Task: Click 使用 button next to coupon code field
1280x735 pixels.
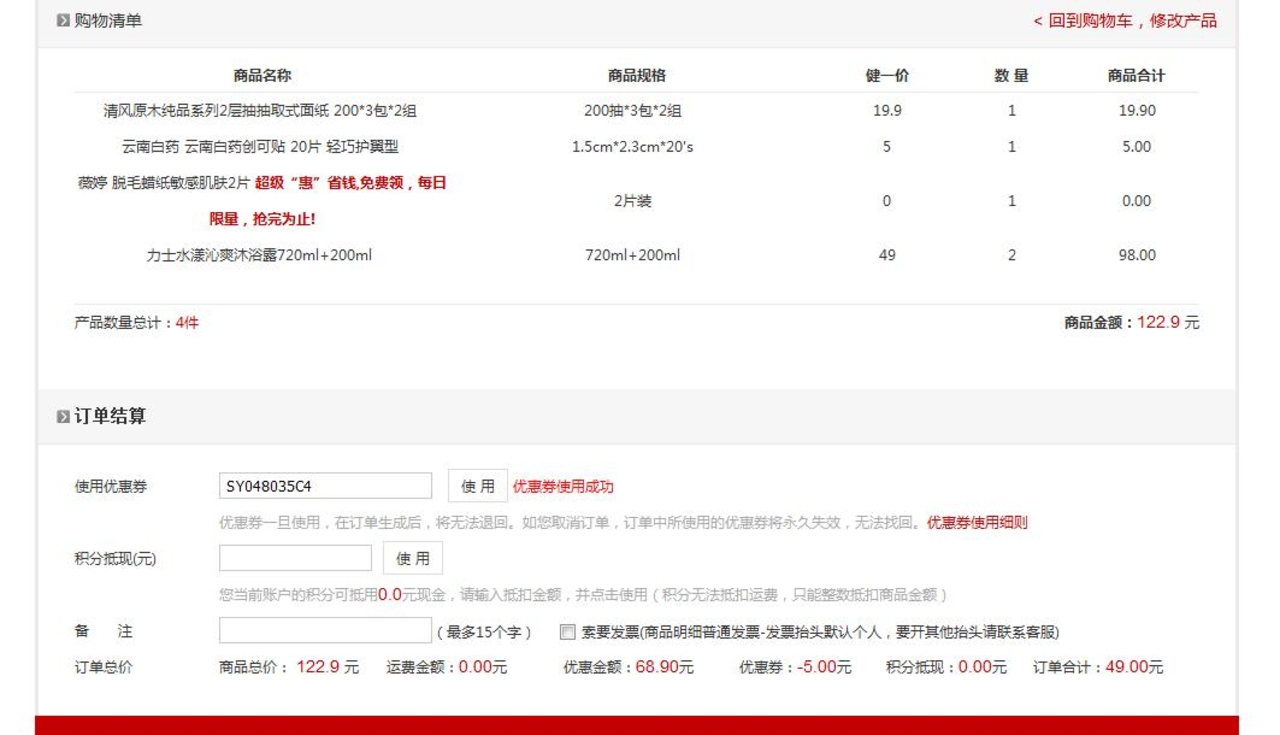Action: [478, 486]
